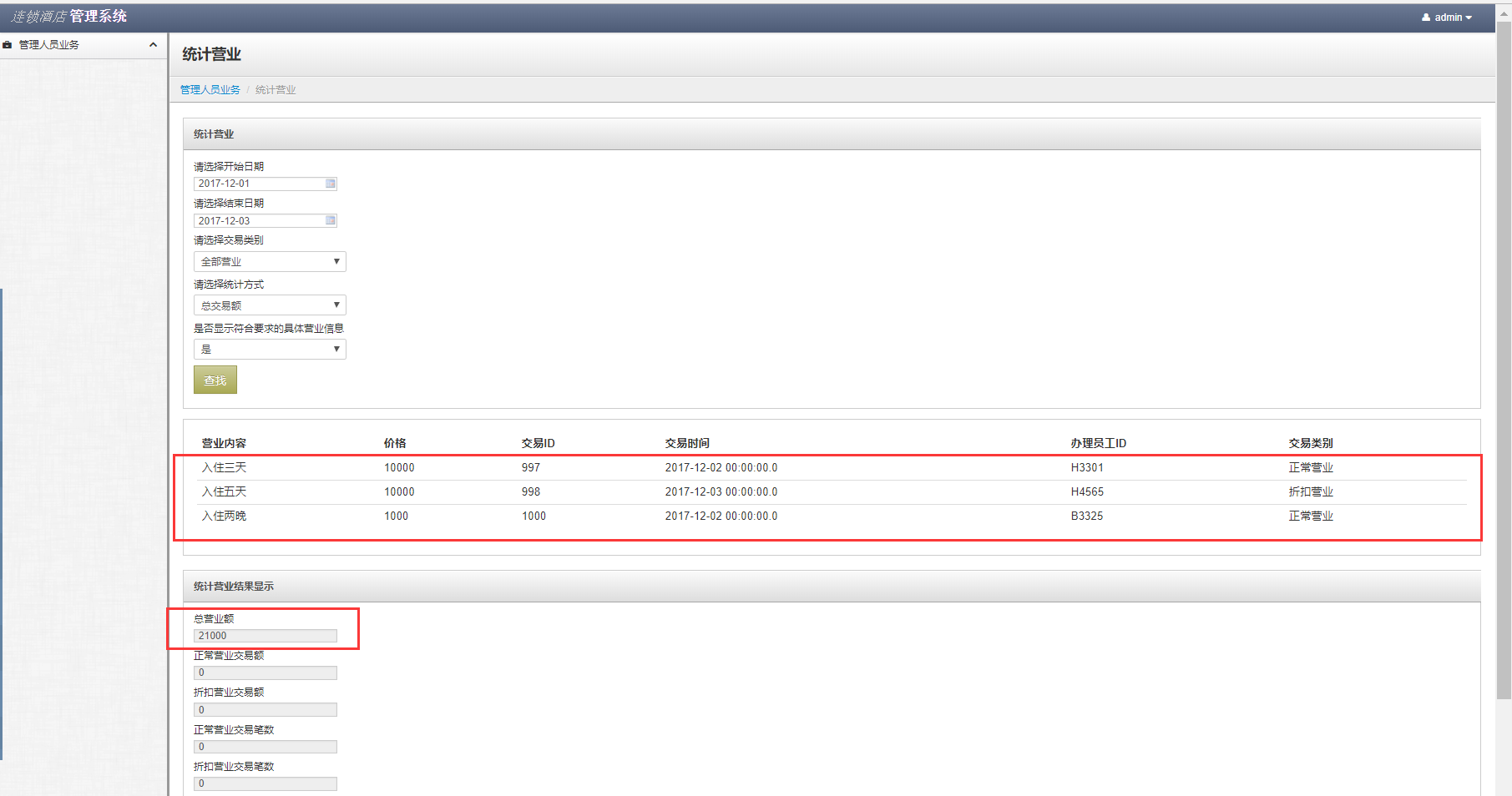The width and height of the screenshot is (1512, 796).
Task: Focus the start date field 2017-12-01
Action: 265,184
